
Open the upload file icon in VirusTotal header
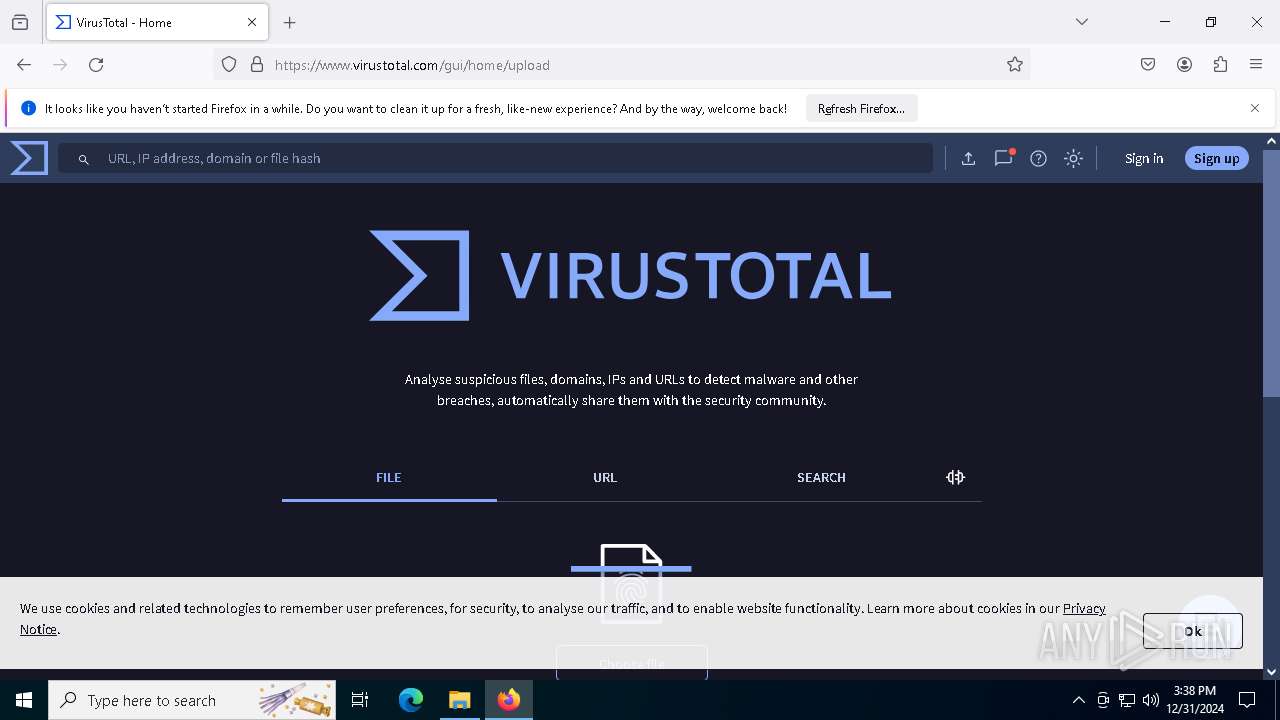(x=968, y=158)
